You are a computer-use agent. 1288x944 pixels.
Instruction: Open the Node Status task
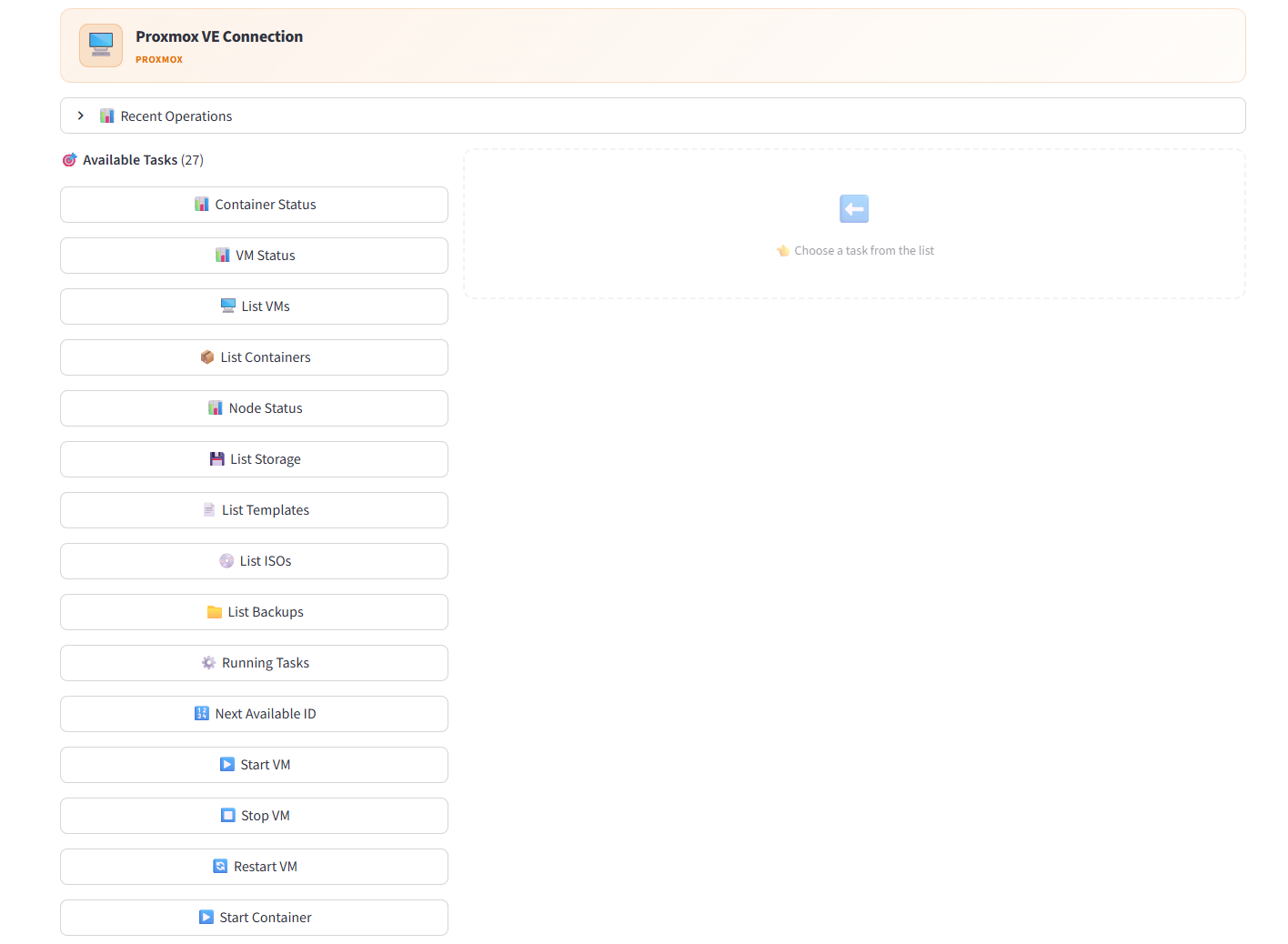254,408
